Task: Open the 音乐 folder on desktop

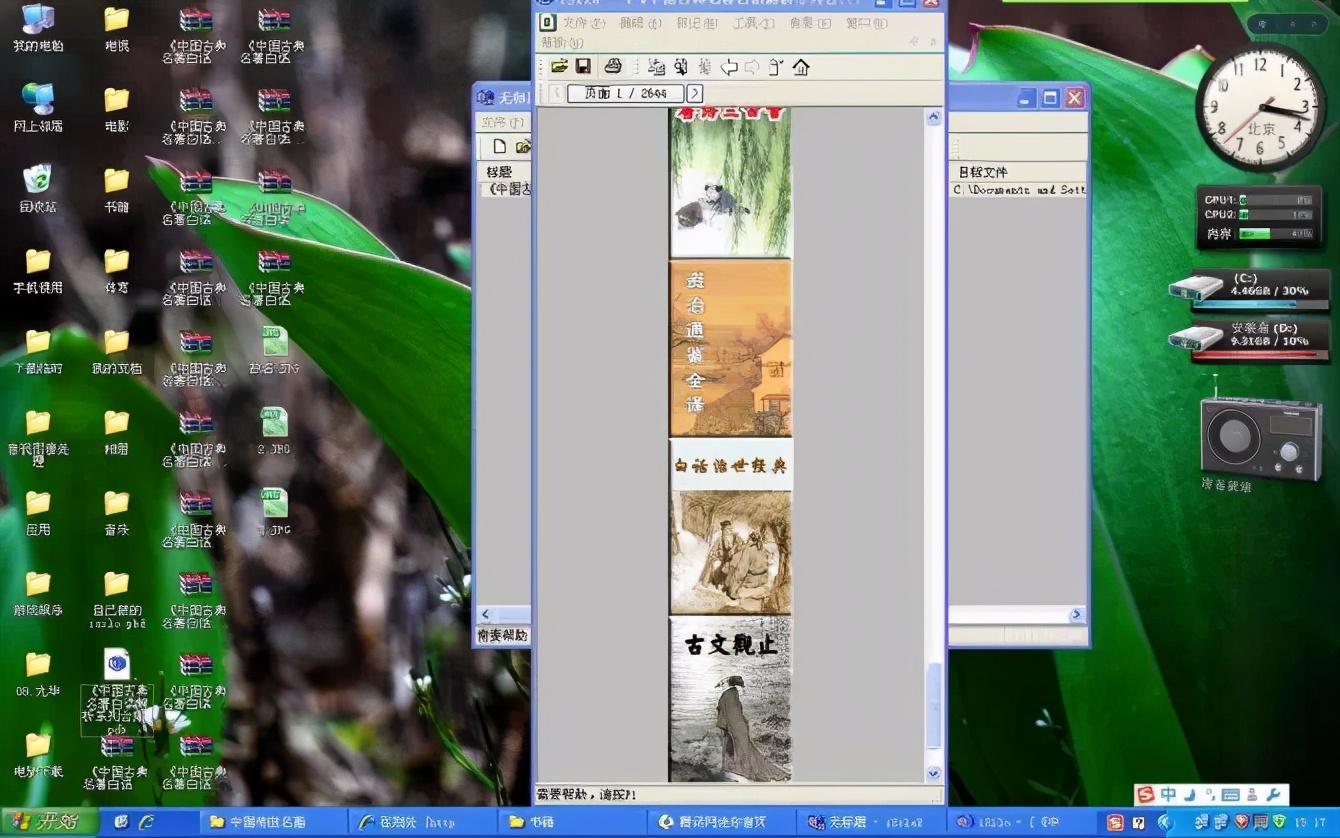Action: click(117, 512)
